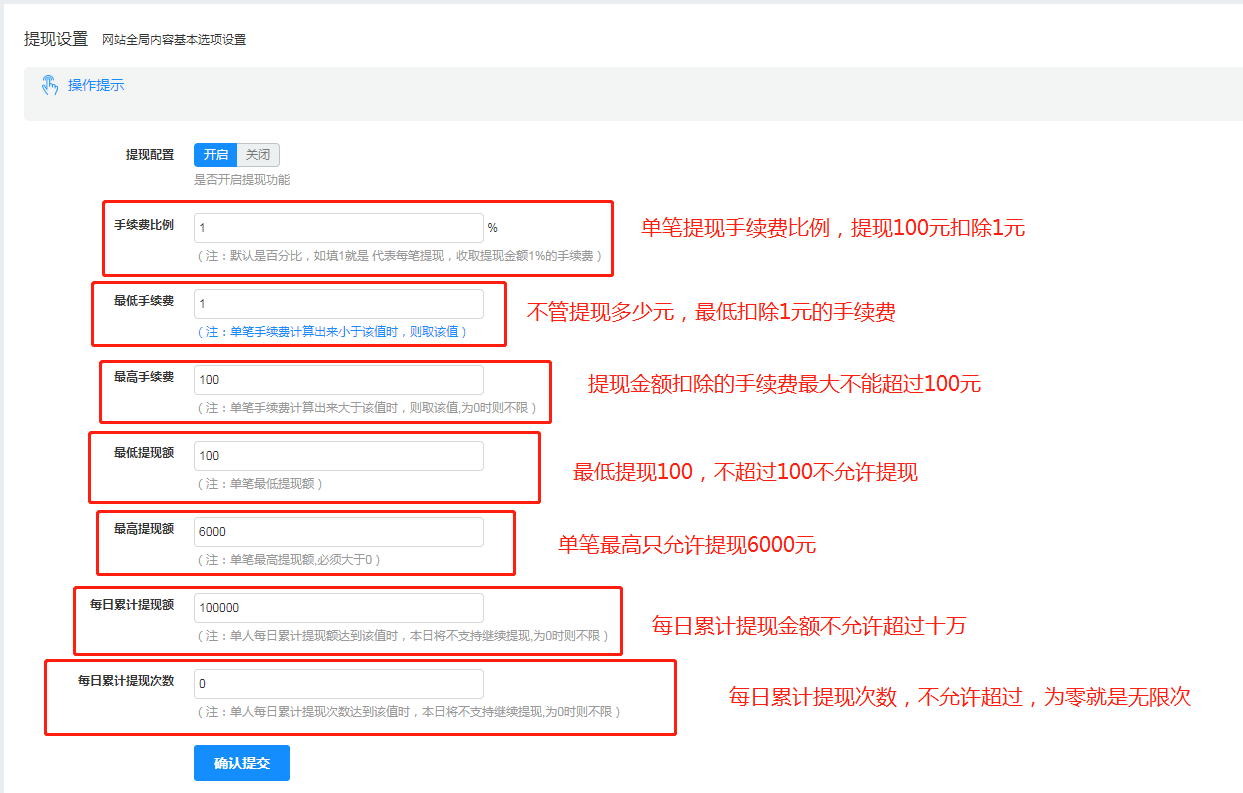Screen dimensions: 1243x793
Task: Click the 每日累计提现次数 field label
Action: pyautogui.click(x=126, y=681)
